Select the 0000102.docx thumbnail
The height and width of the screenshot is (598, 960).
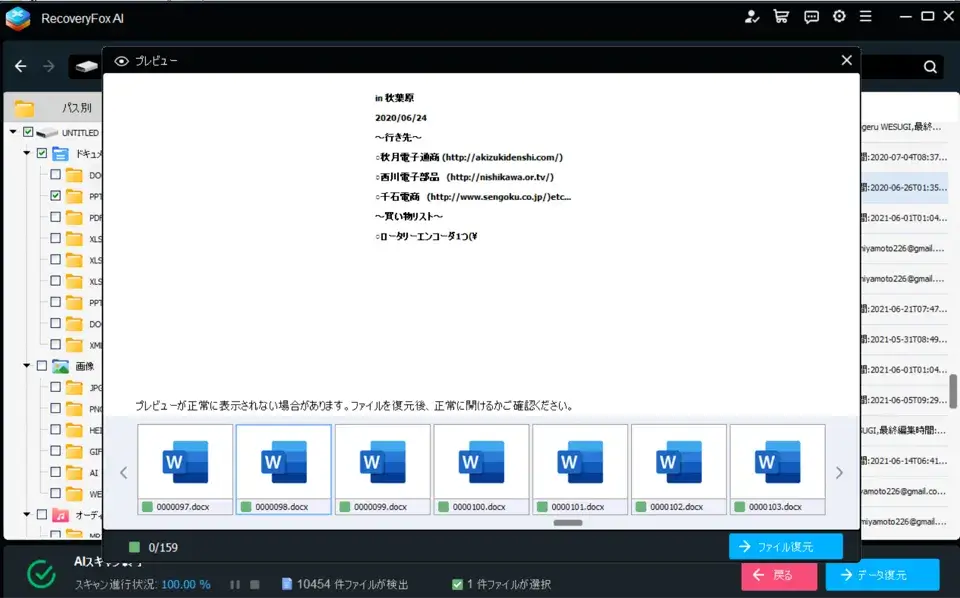click(679, 469)
